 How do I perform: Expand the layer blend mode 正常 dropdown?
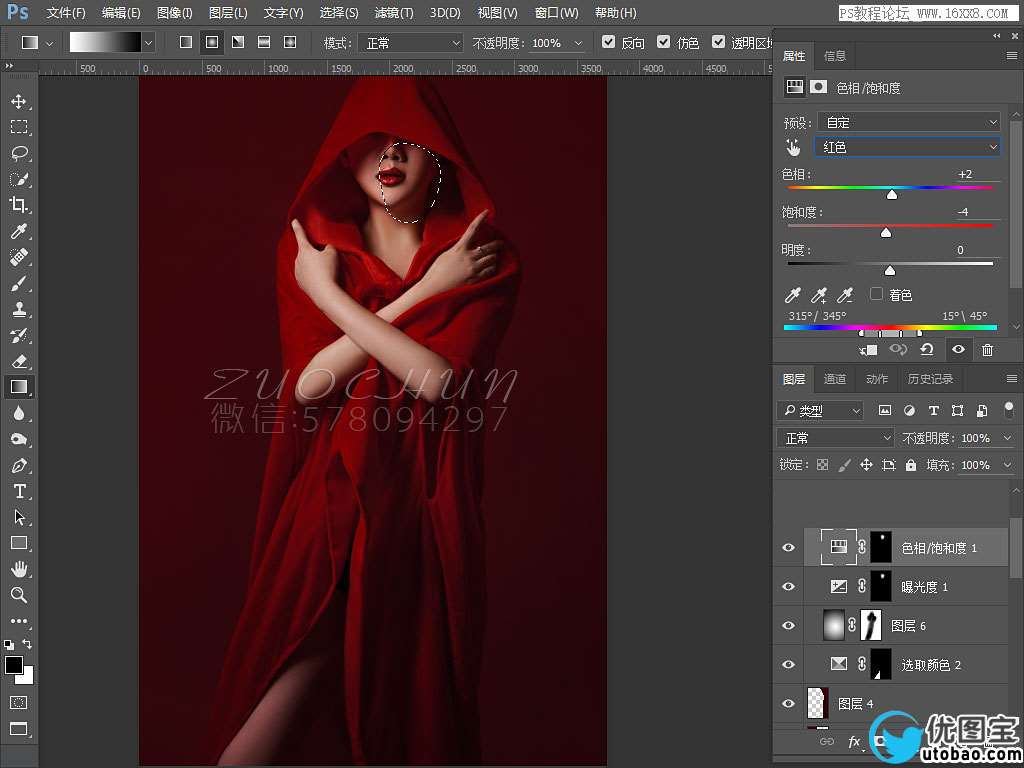click(x=836, y=438)
